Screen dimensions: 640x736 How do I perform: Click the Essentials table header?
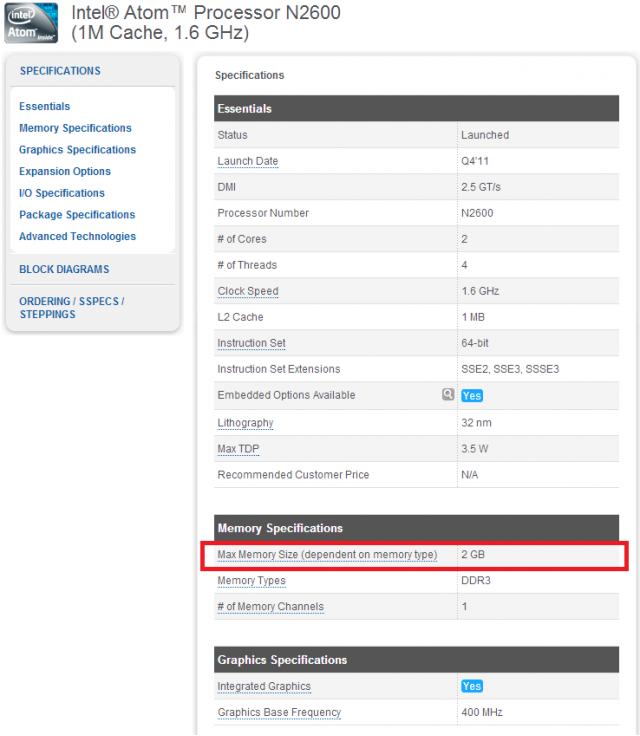pos(416,108)
